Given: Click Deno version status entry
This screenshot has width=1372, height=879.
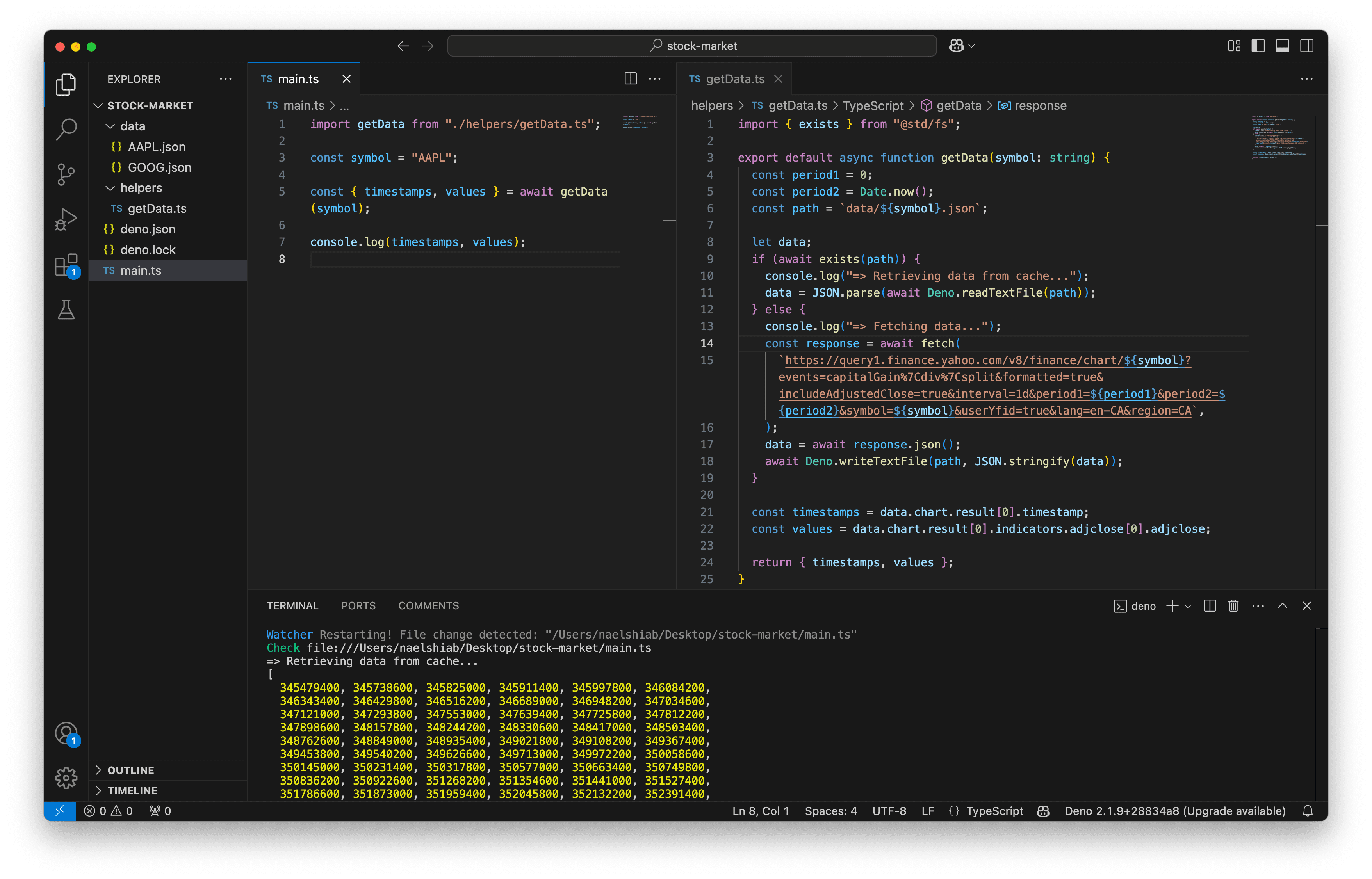Looking at the screenshot, I should click(1174, 811).
